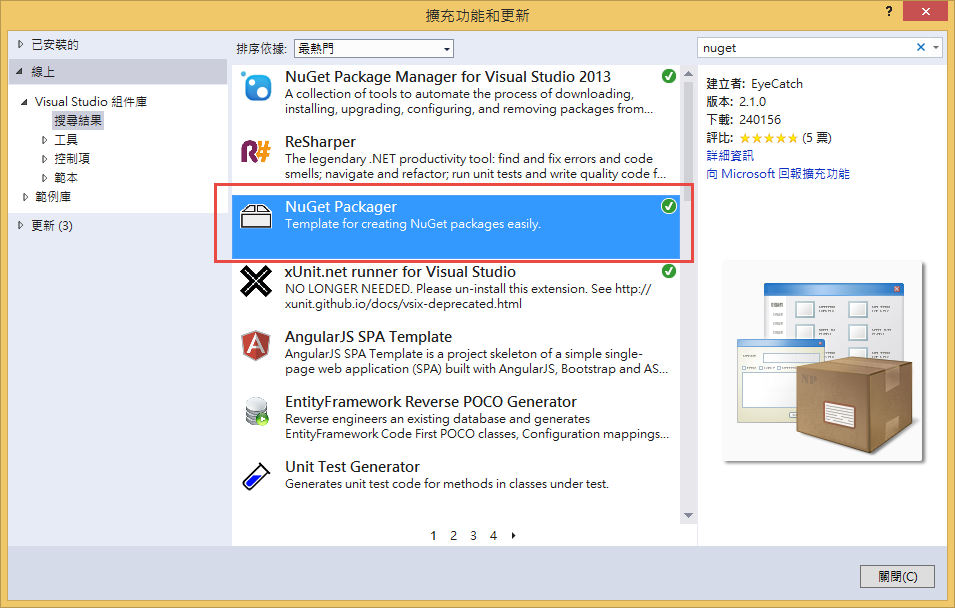Open the sort-by 最熱門 dropdown
The image size is (955, 608).
374,49
